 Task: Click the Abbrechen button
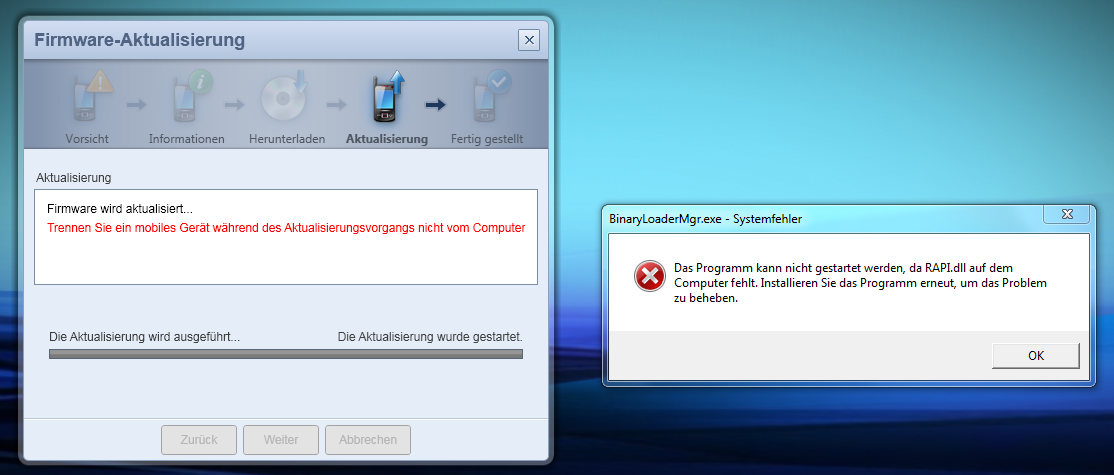pos(368,439)
